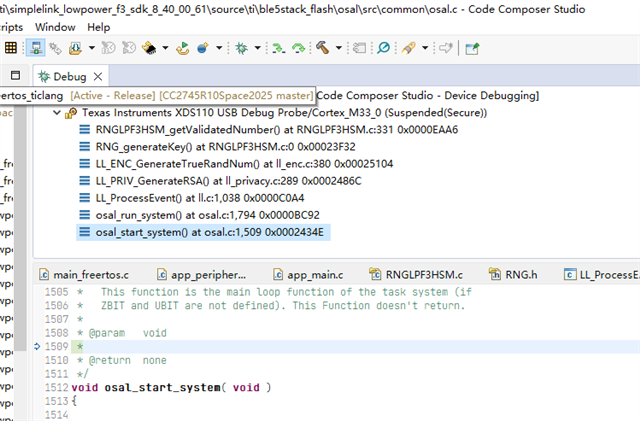The image size is (640, 421).
Task: Close the Debug view tab
Action: point(98,77)
